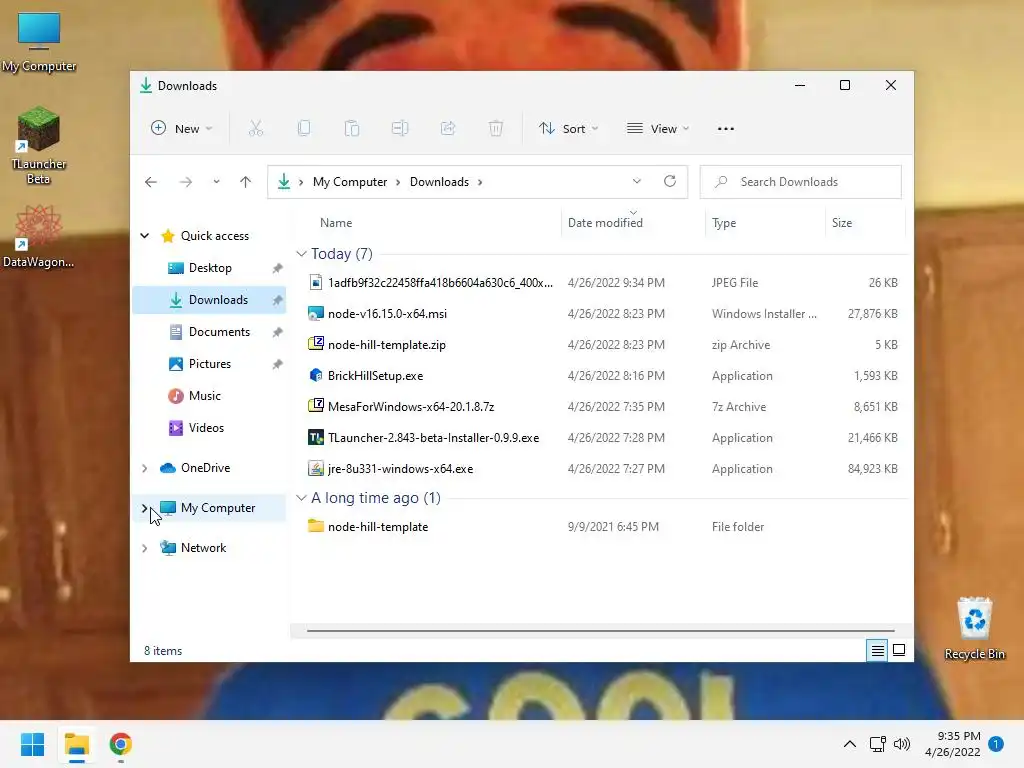
Task: Select Downloads in navigation pane
Action: [x=209, y=300]
